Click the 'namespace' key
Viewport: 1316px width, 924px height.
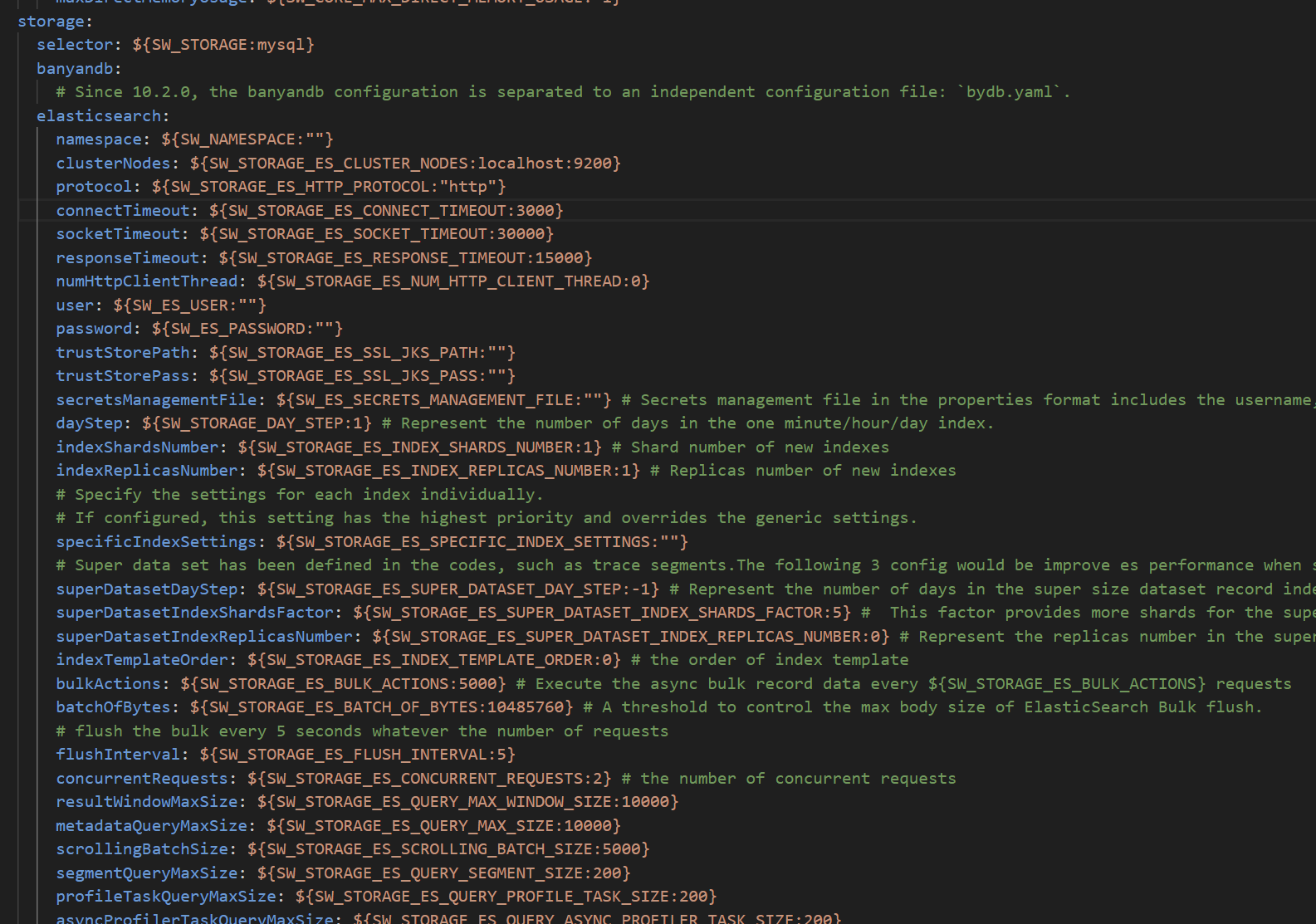[x=99, y=139]
